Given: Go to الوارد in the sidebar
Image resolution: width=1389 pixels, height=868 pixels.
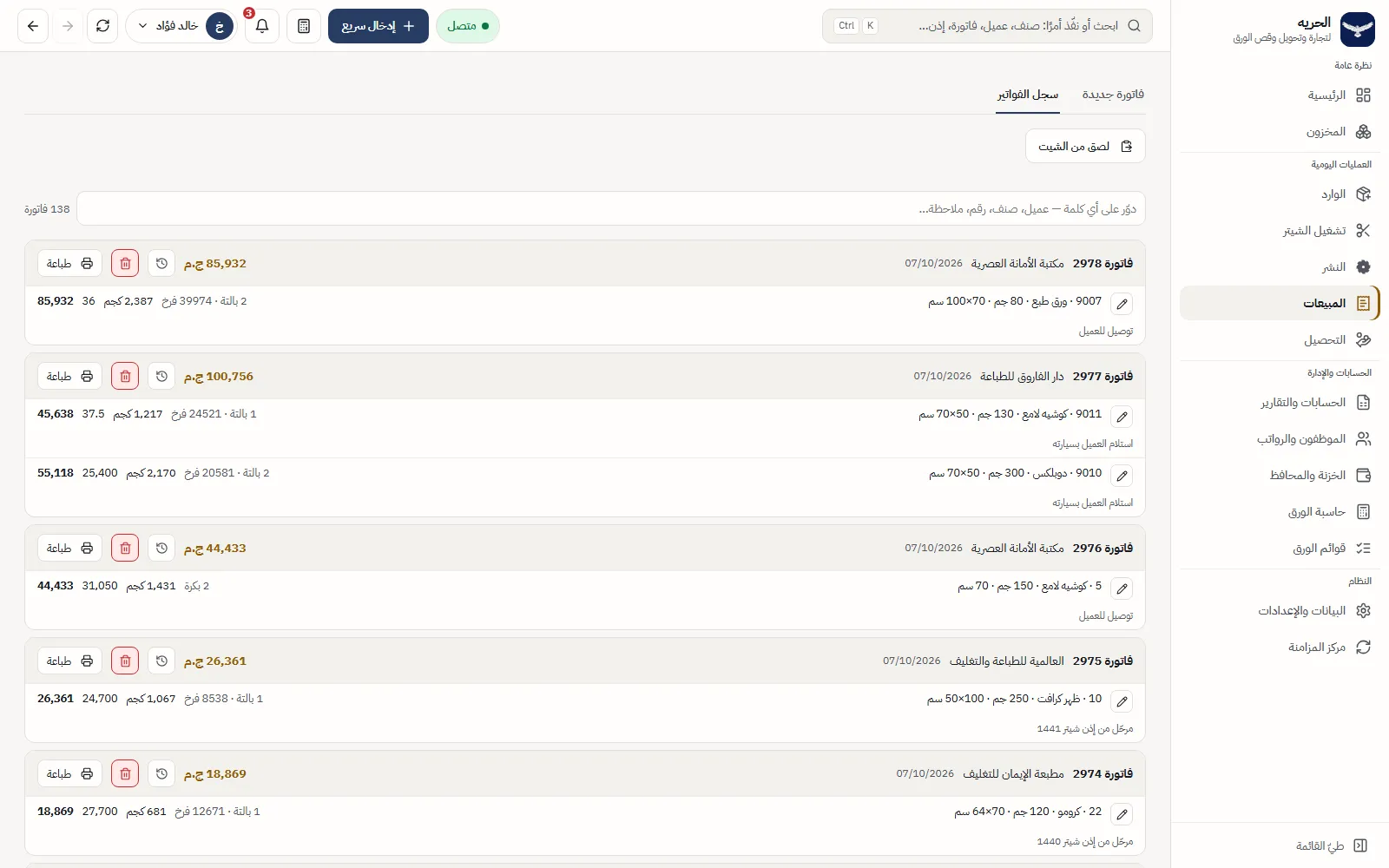Looking at the screenshot, I should (x=1280, y=194).
